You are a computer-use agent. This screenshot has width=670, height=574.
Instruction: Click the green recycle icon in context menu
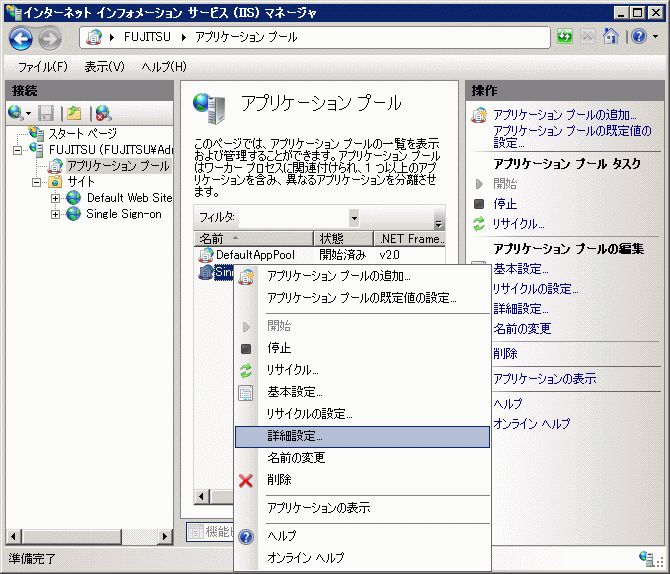[x=246, y=371]
